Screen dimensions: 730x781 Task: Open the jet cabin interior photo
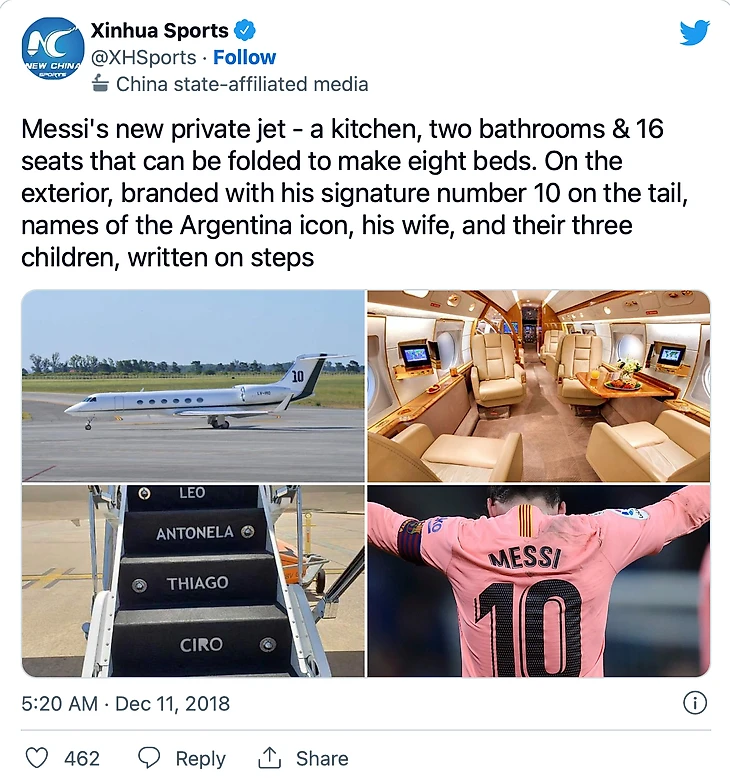[539, 386]
